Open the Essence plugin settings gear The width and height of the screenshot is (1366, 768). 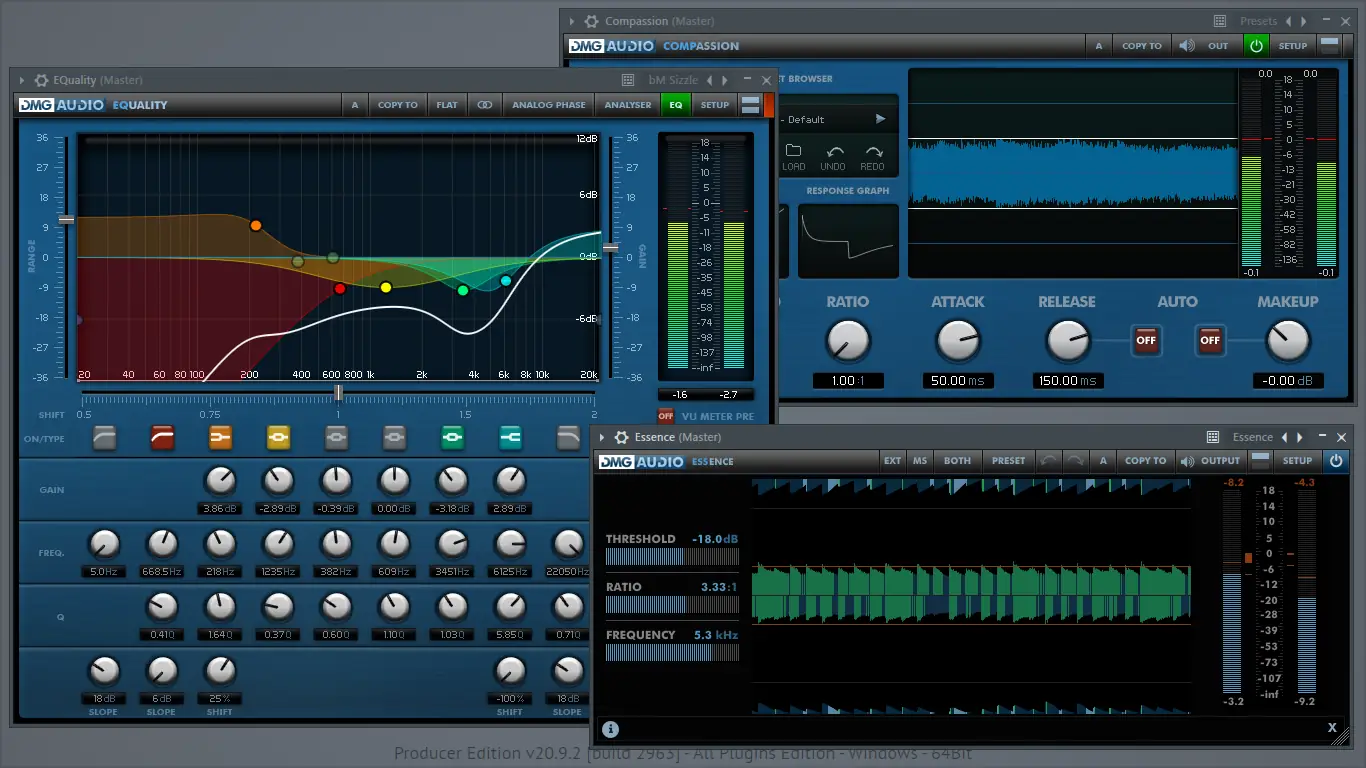[x=622, y=437]
